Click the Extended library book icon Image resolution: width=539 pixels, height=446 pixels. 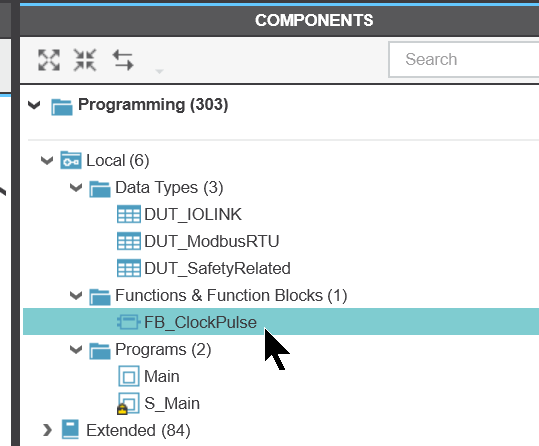[x=70, y=429]
